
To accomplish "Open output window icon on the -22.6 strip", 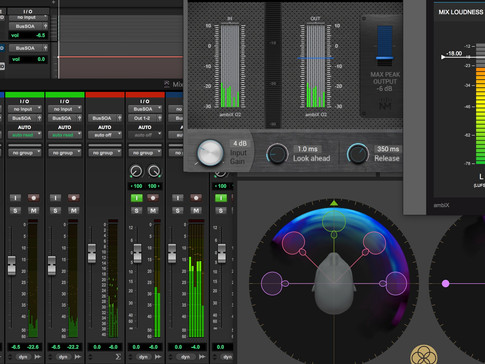I will [40, 118].
